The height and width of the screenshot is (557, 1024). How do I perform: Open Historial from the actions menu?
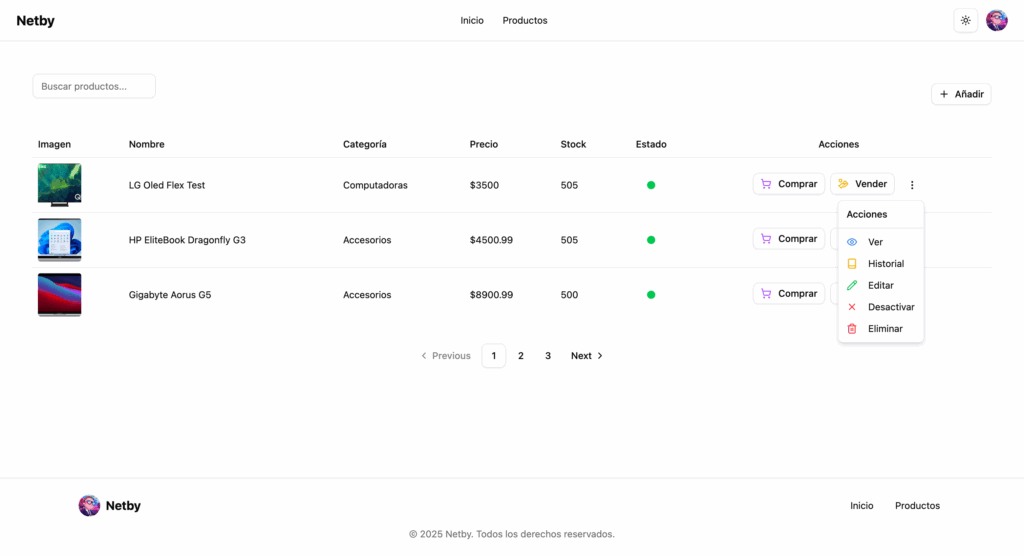[885, 264]
